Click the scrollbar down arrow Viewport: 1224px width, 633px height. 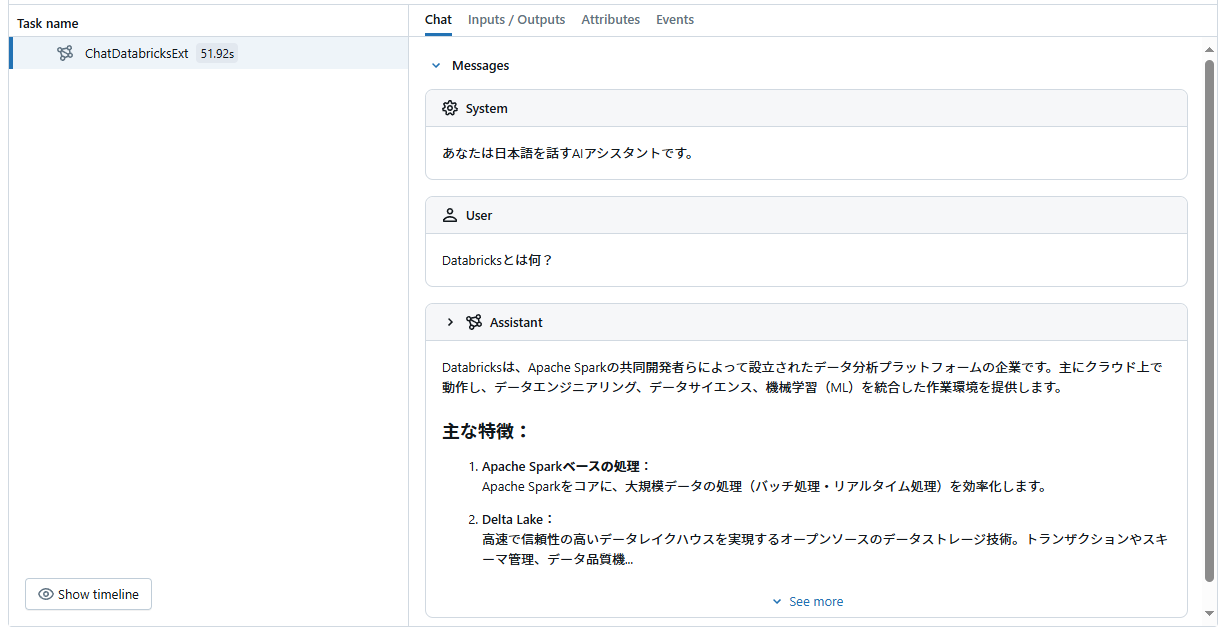pyautogui.click(x=1209, y=612)
